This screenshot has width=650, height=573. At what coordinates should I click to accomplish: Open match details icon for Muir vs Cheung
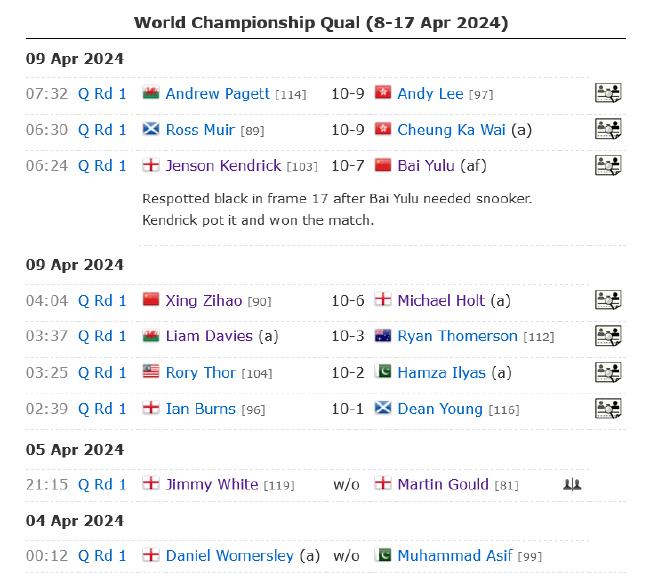[x=608, y=129]
